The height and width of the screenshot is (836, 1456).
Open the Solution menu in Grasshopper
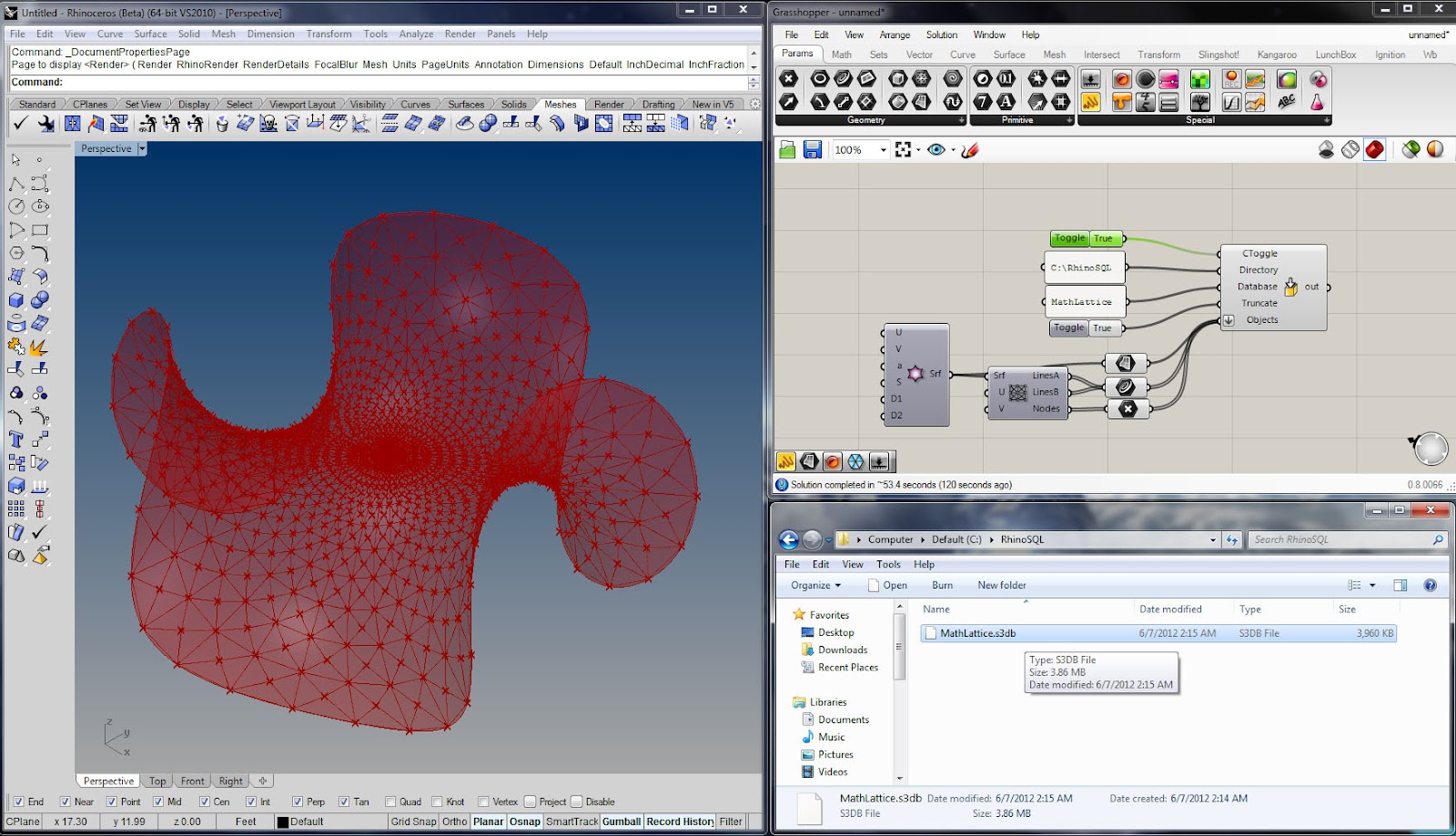(x=941, y=35)
